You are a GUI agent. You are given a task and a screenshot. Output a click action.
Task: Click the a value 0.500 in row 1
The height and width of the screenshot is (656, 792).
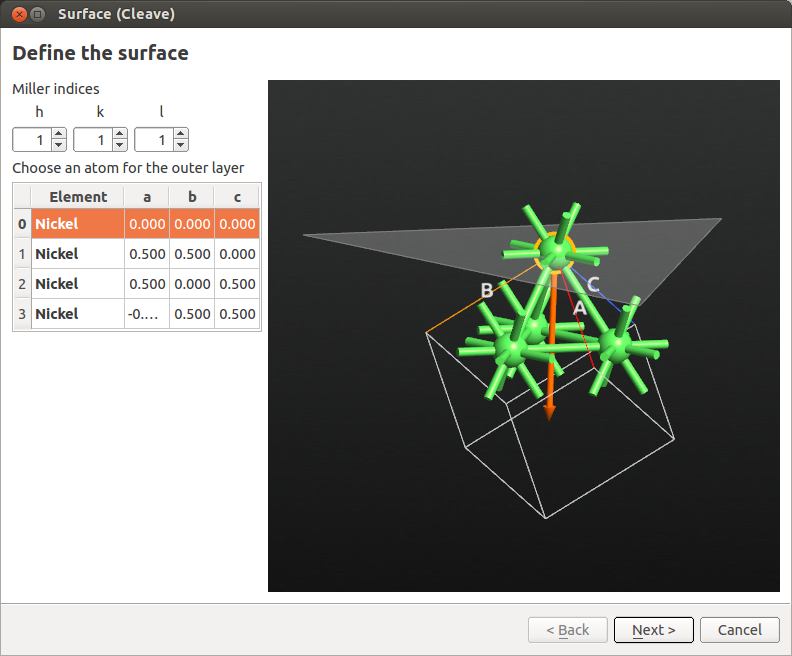[147, 254]
